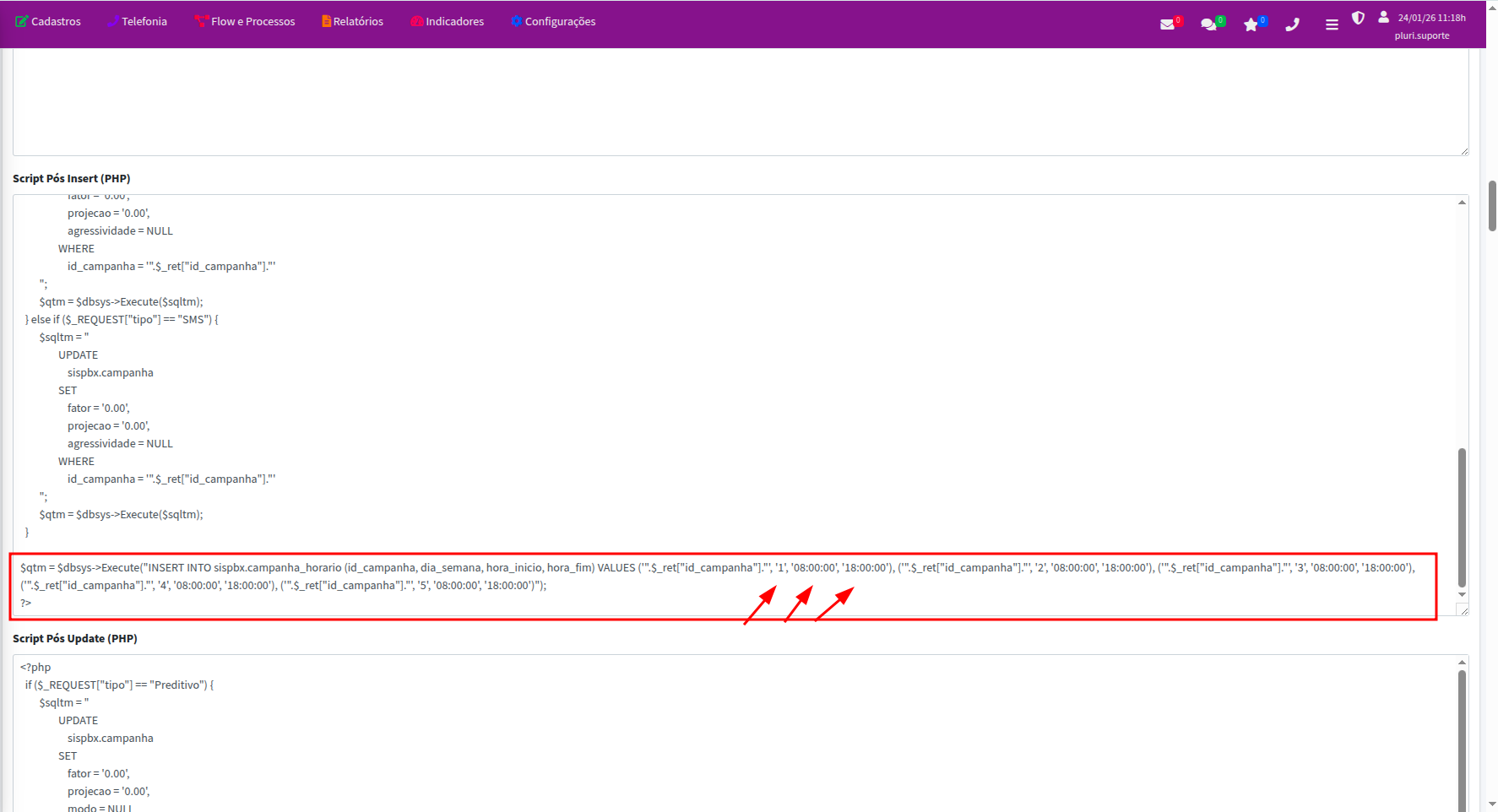
Task: Click the Script Pós Insert scrollbar up arrow
Action: [x=1462, y=203]
